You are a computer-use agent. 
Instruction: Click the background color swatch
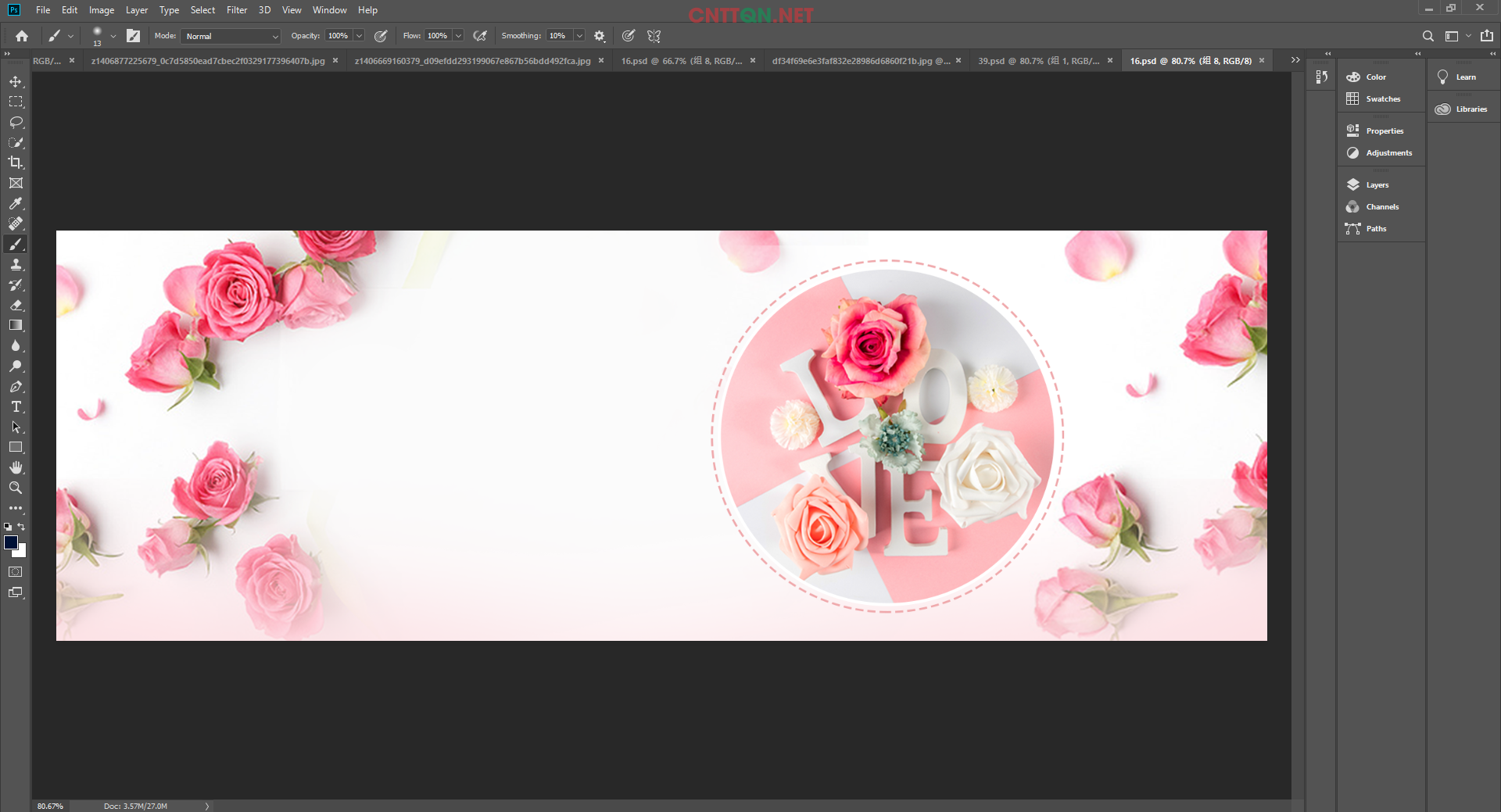click(22, 553)
